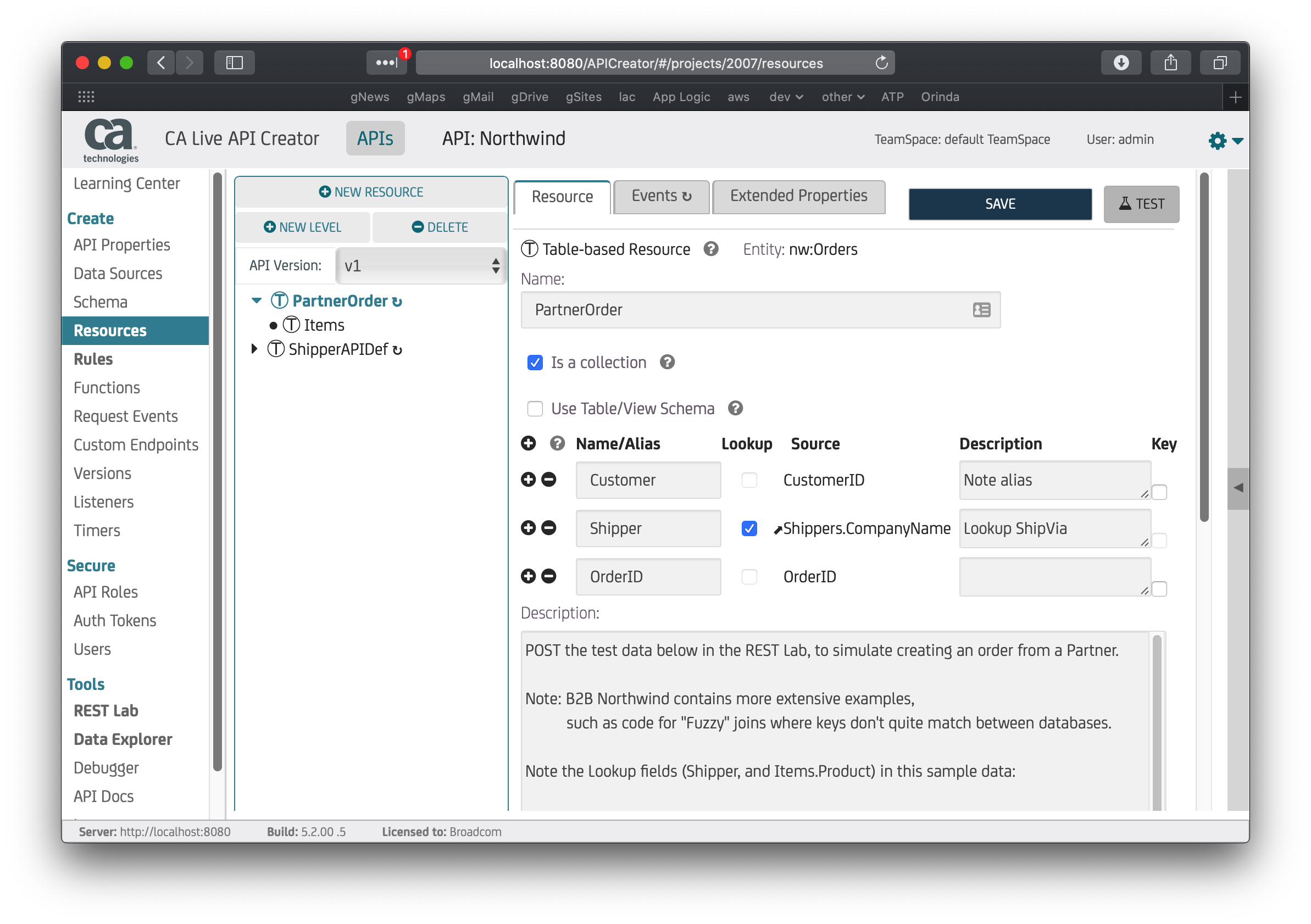Image resolution: width=1311 pixels, height=924 pixels.
Task: Disable the Shipper lookup checkbox
Action: click(x=748, y=528)
